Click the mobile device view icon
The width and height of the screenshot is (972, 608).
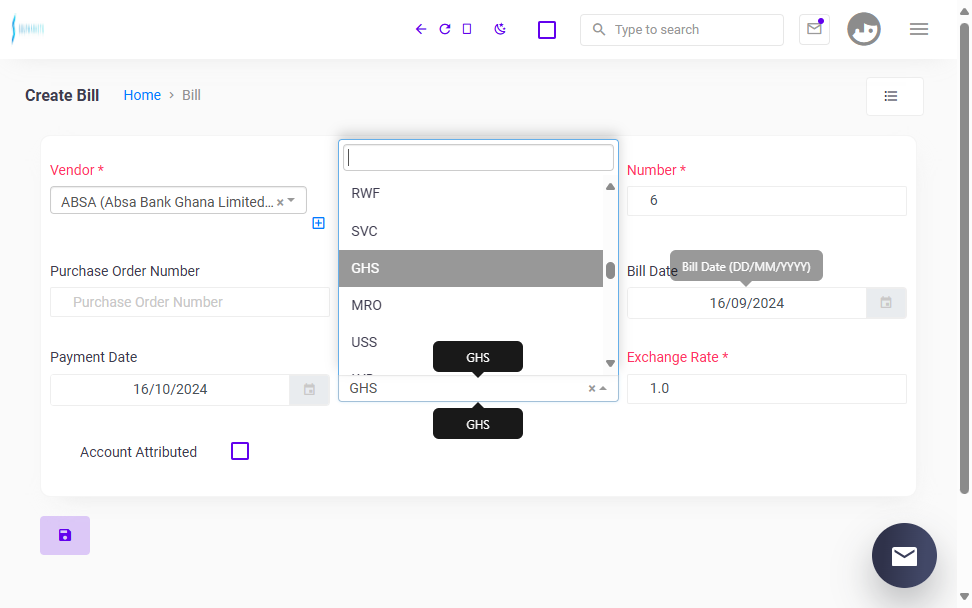[x=467, y=29]
